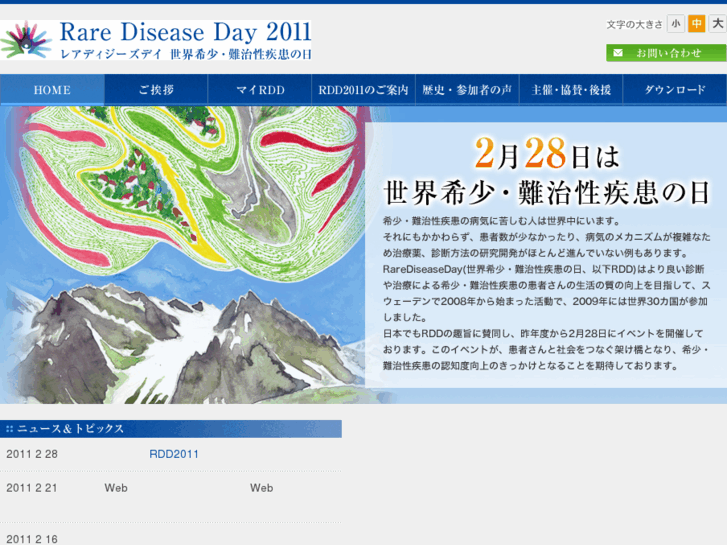Click the 2011 2 21 news date
Screen dimensions: 727x545
(32, 488)
